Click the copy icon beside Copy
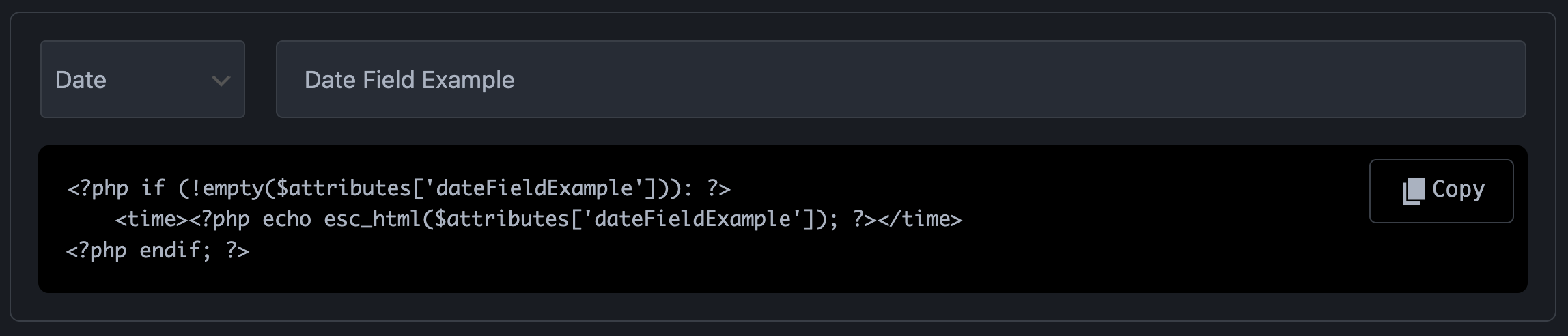Viewport: 1568px width, 336px height. coord(1413,191)
